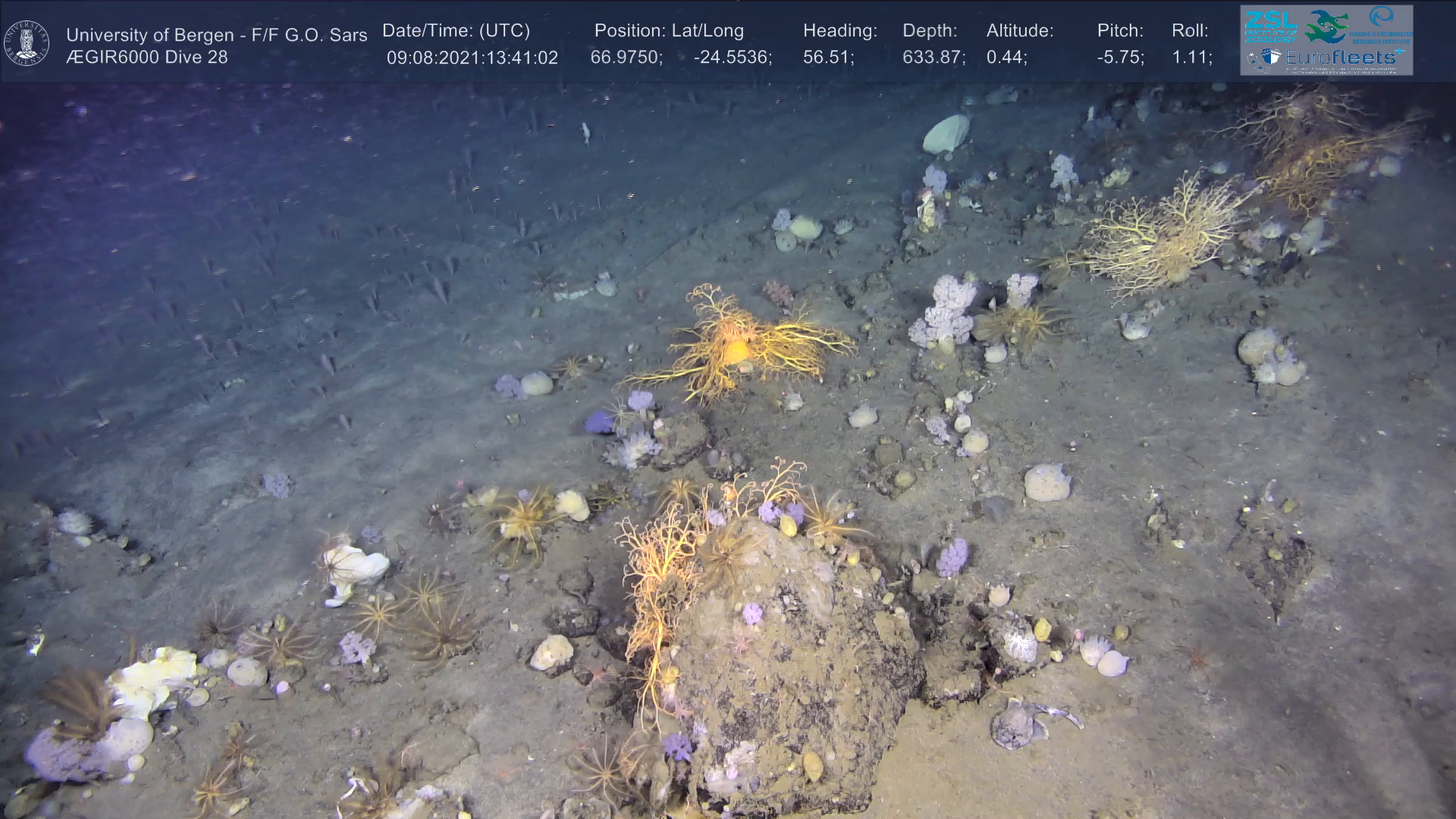Screen dimensions: 1456x819
Task: Click the Date/Time (UTC) header label
Action: 456,30
